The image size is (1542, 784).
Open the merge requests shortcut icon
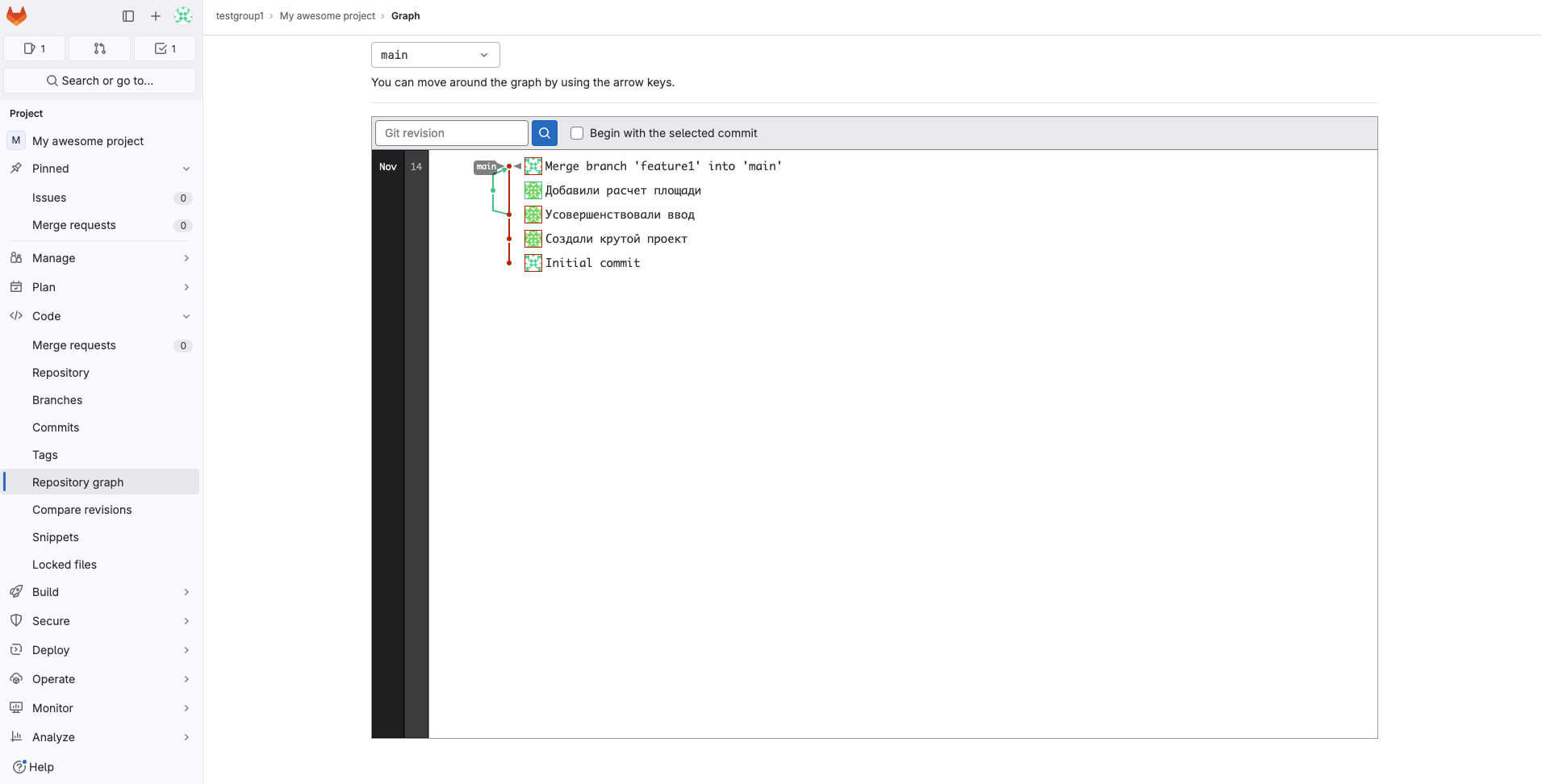[100, 48]
